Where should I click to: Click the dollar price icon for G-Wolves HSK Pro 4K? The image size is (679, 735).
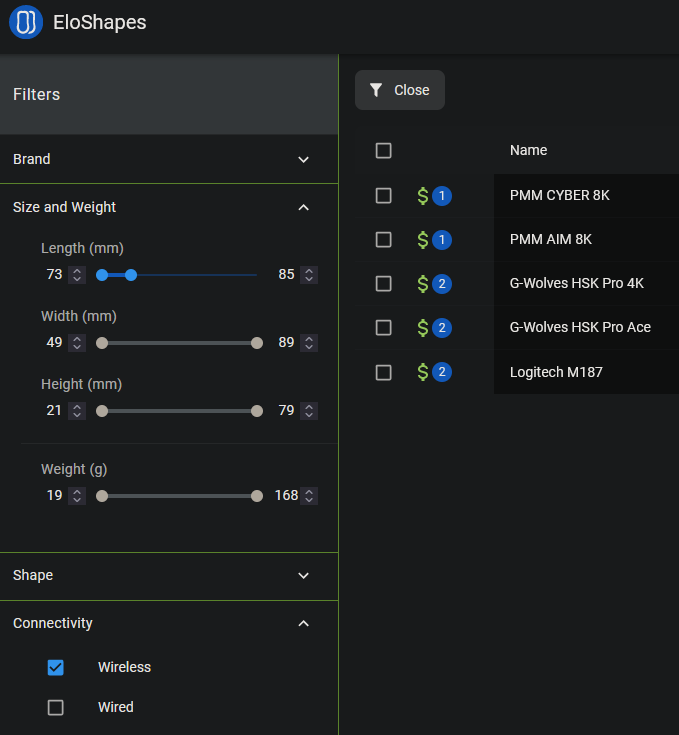pyautogui.click(x=423, y=284)
